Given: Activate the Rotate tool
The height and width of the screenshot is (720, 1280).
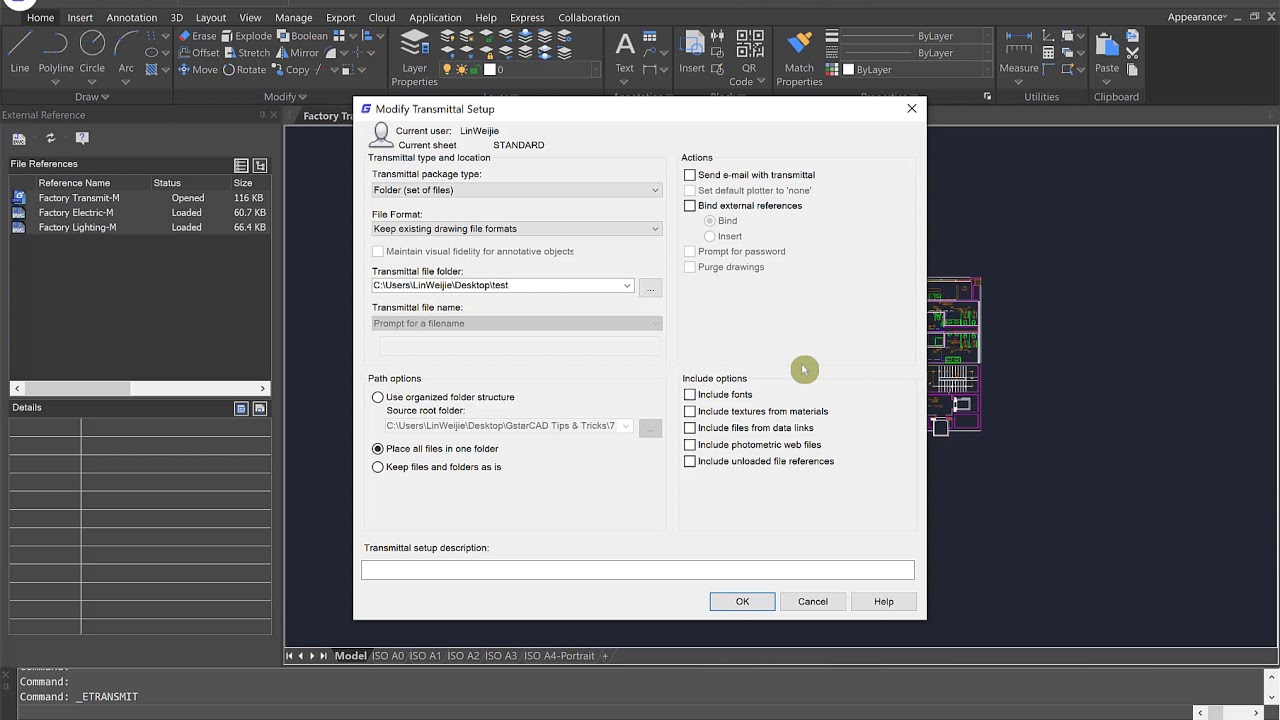Looking at the screenshot, I should [x=244, y=70].
